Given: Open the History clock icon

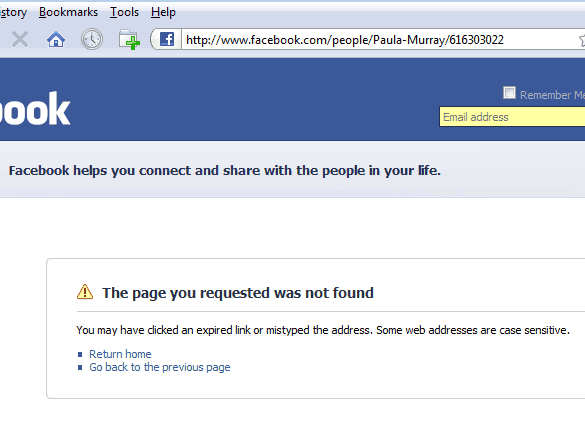Looking at the screenshot, I should (x=92, y=39).
